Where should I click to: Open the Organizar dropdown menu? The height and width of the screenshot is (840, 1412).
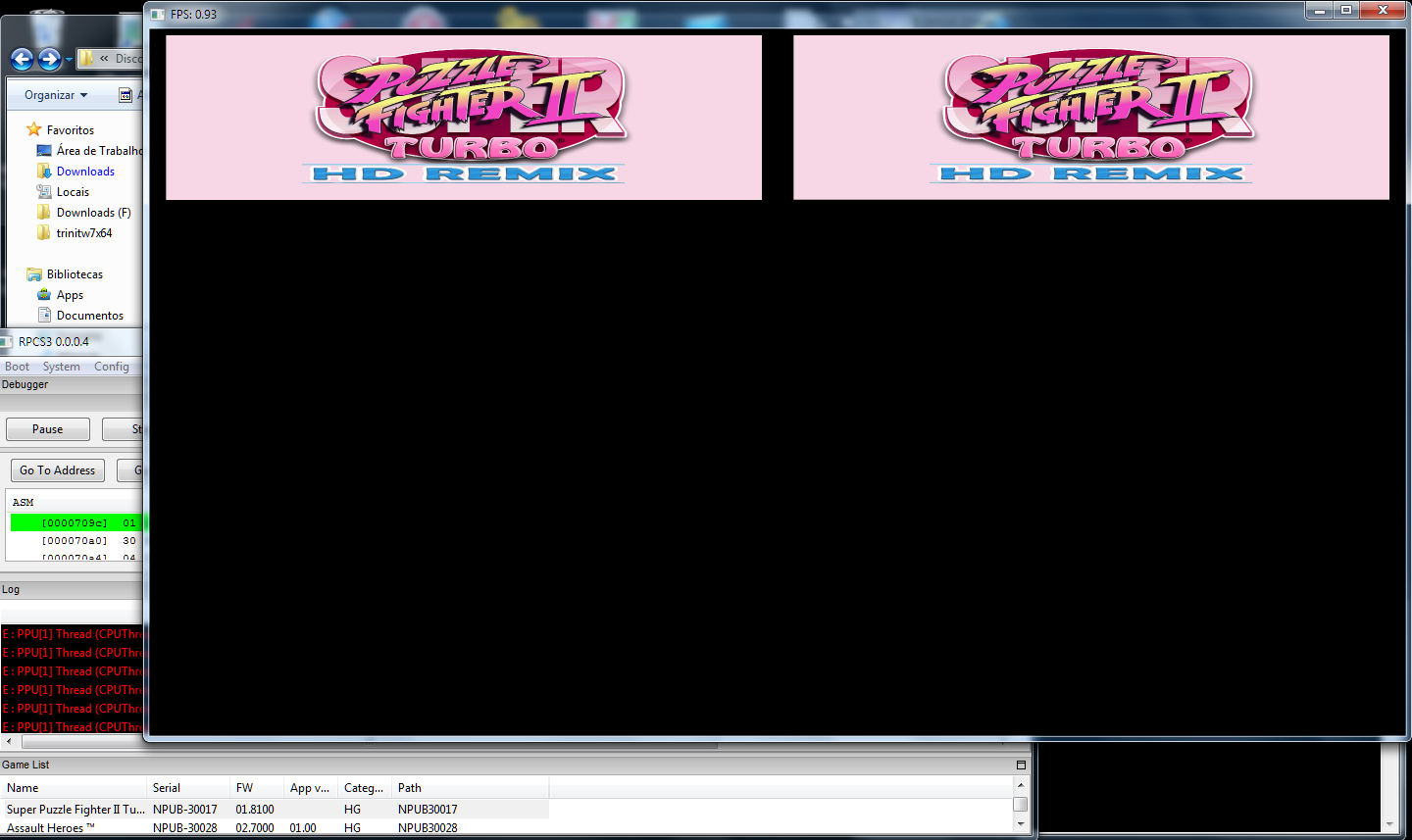(56, 95)
